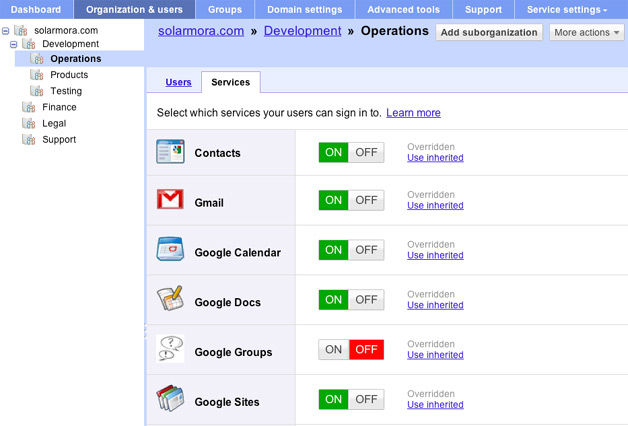Set Gmail service to ON
628x426 pixels.
pos(333,200)
